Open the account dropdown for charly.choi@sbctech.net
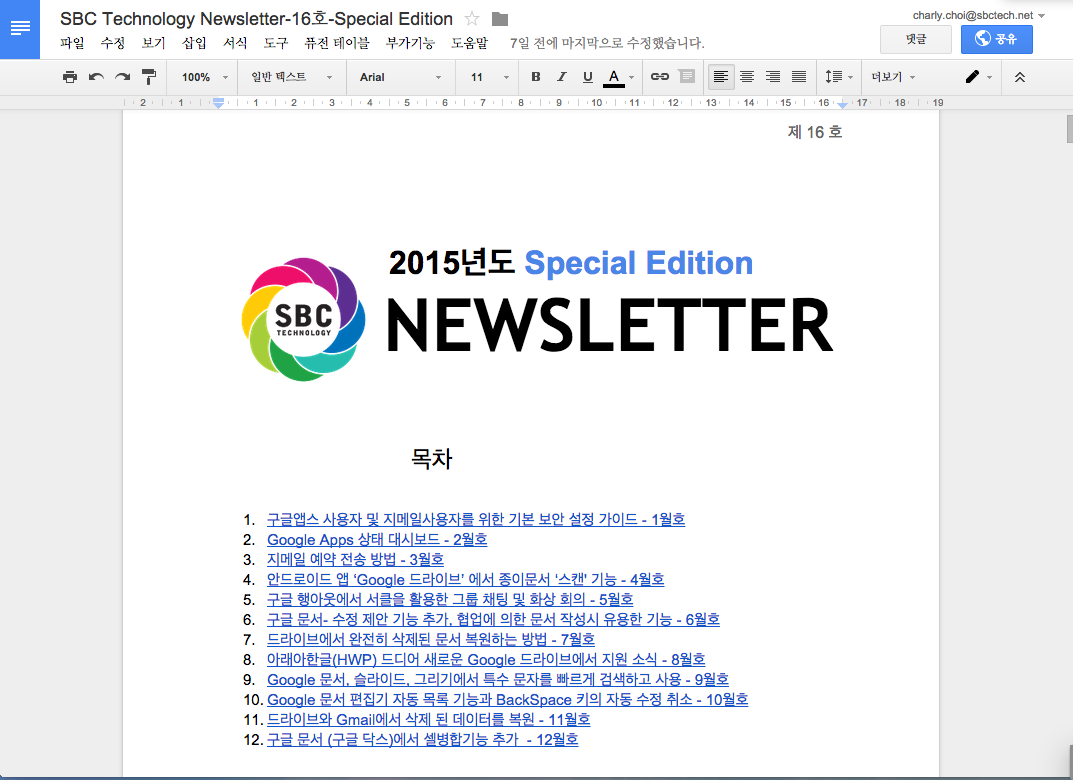The width and height of the screenshot is (1073, 780). (x=979, y=15)
